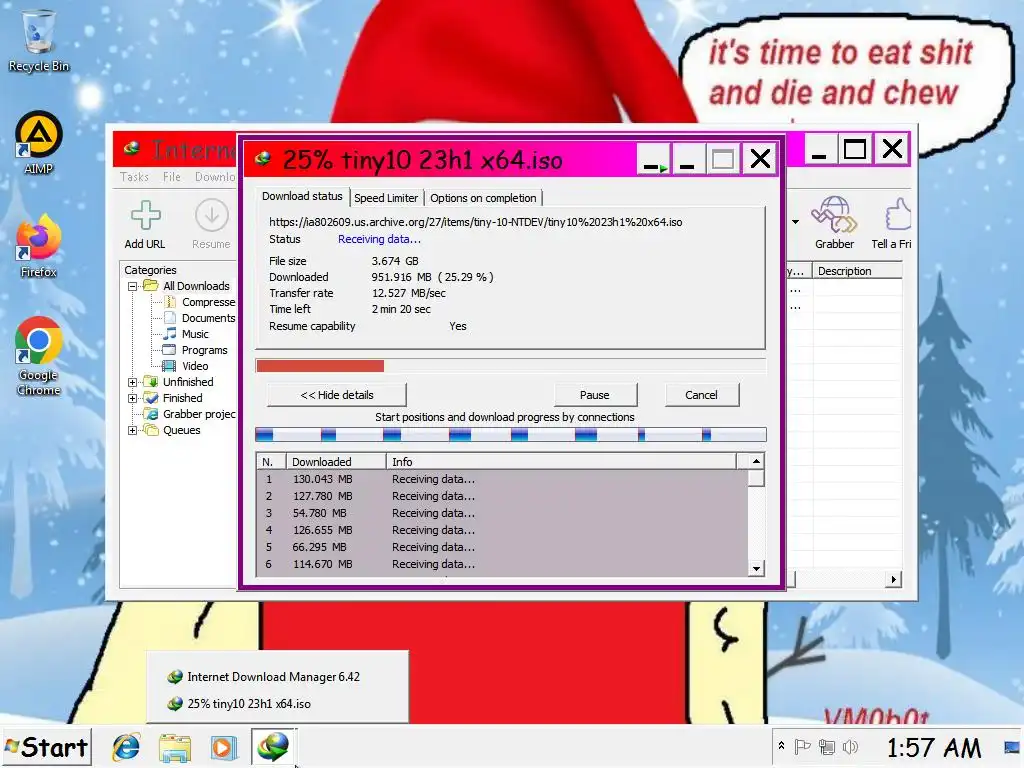Click the IDM taskbar button
The height and width of the screenshot is (768, 1024).
[273, 746]
